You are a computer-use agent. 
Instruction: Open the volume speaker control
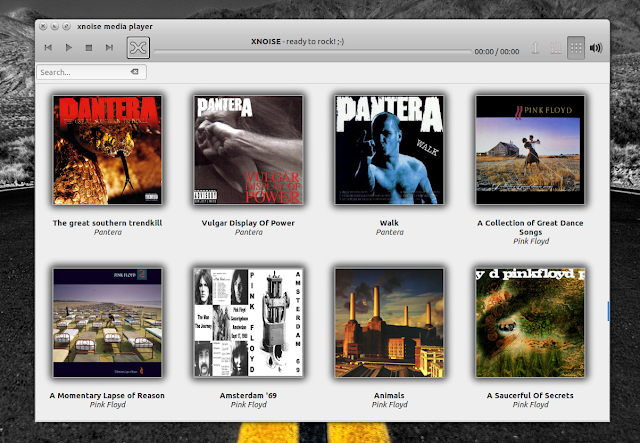tap(596, 48)
